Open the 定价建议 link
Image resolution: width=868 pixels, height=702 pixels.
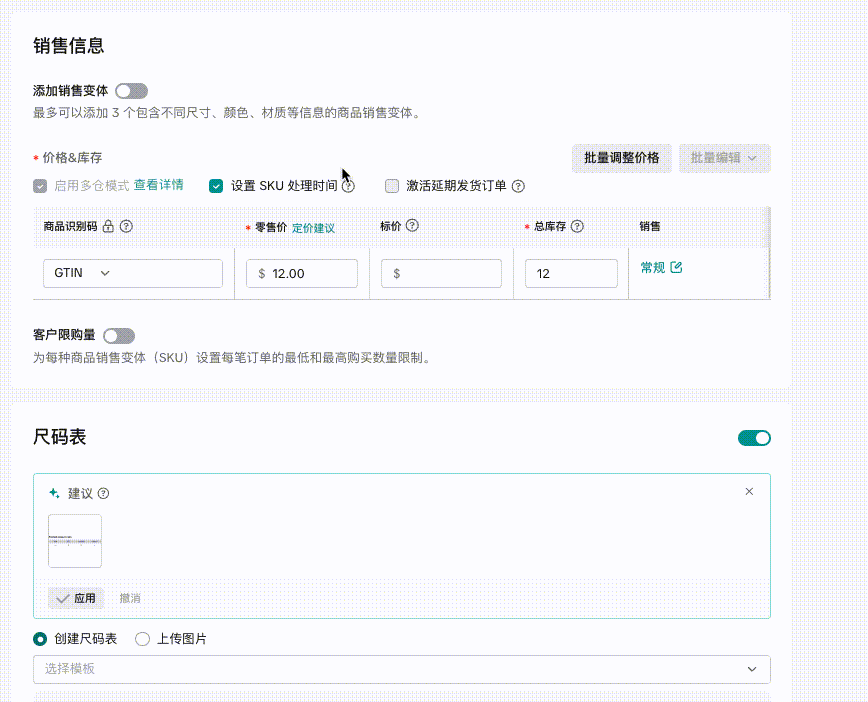tap(313, 228)
